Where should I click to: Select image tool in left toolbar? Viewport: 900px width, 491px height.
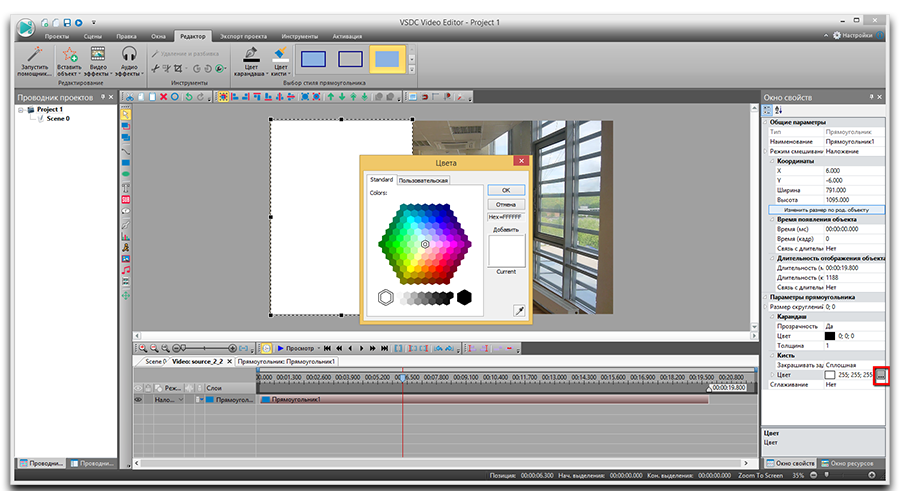(126, 259)
